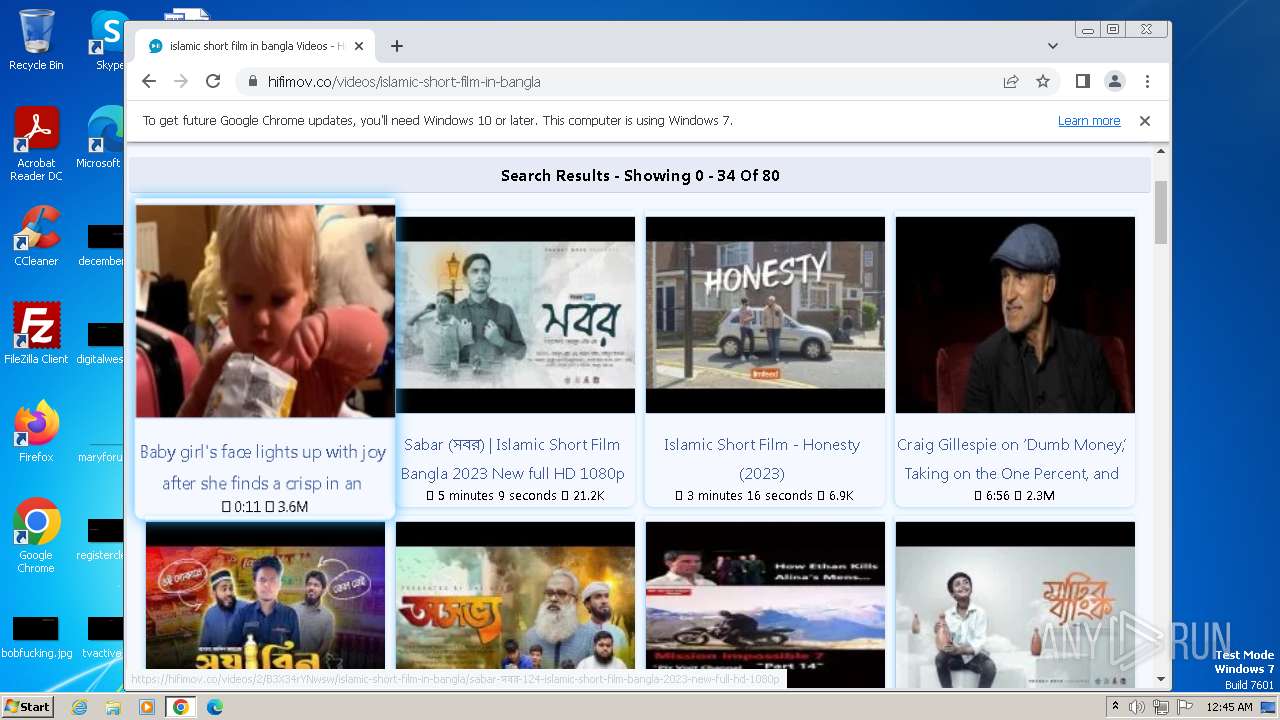Go back to previous page in Chrome
This screenshot has height=720, width=1280.
click(x=149, y=81)
